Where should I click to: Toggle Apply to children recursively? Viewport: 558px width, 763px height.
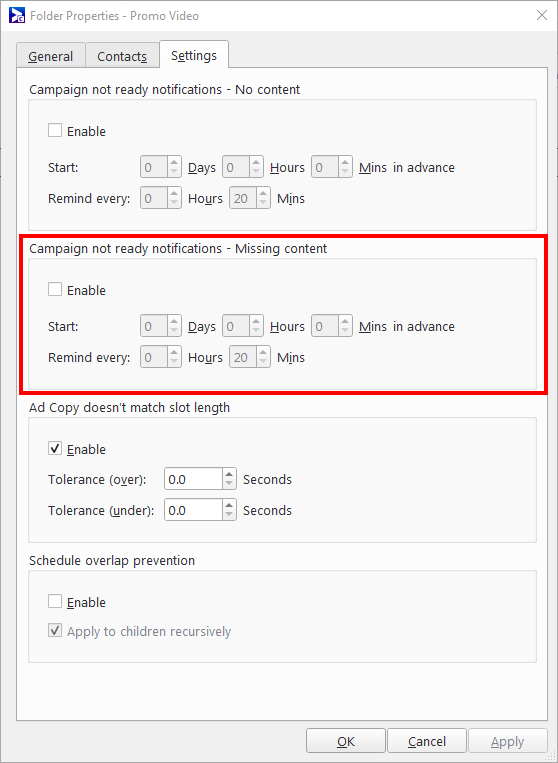55,631
